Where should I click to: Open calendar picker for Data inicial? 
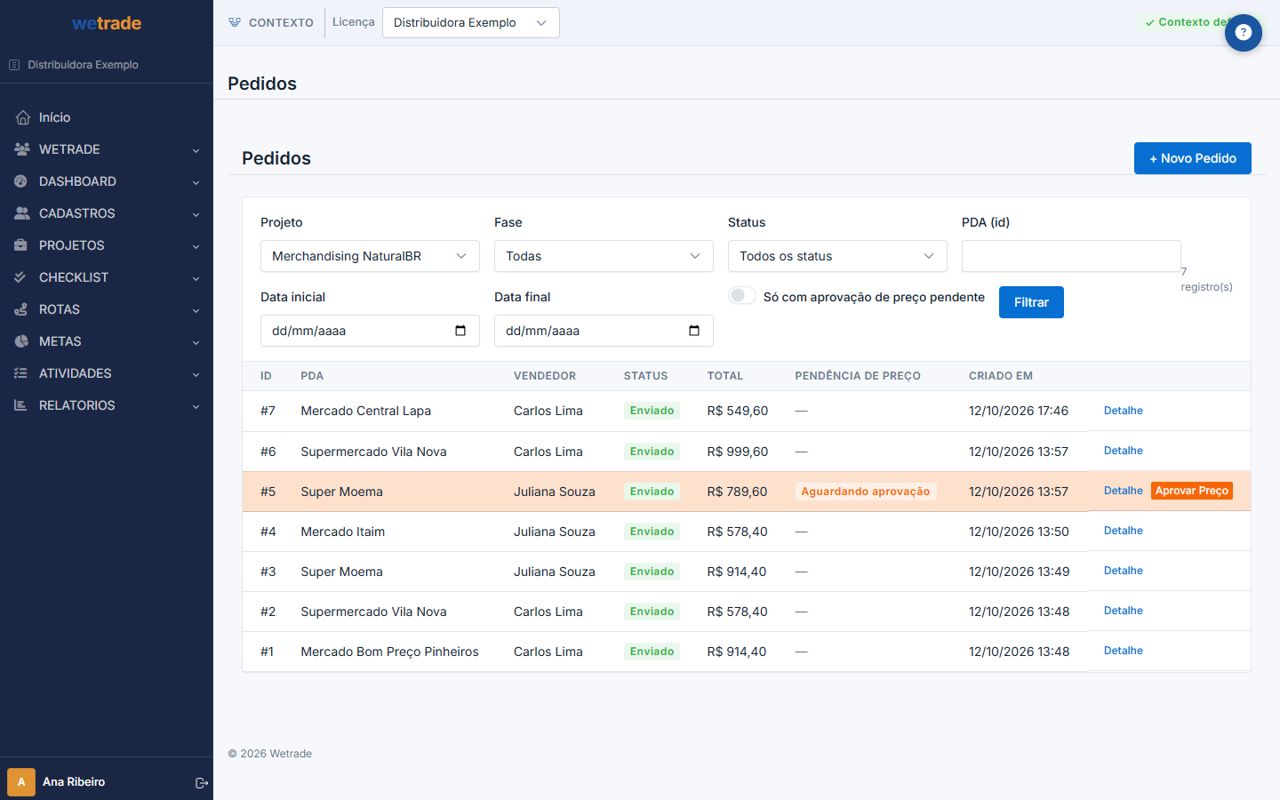click(460, 331)
